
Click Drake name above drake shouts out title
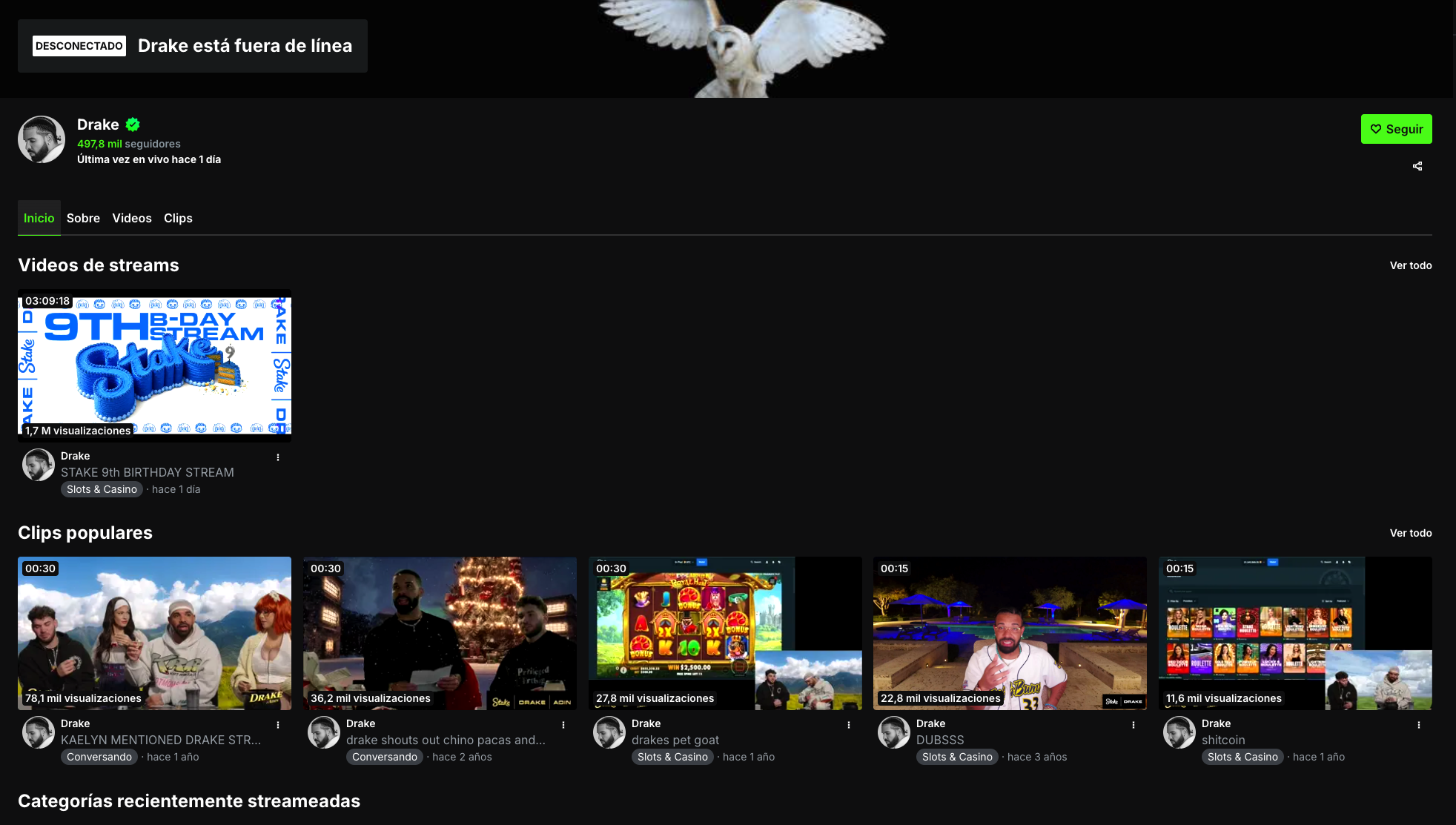point(361,723)
